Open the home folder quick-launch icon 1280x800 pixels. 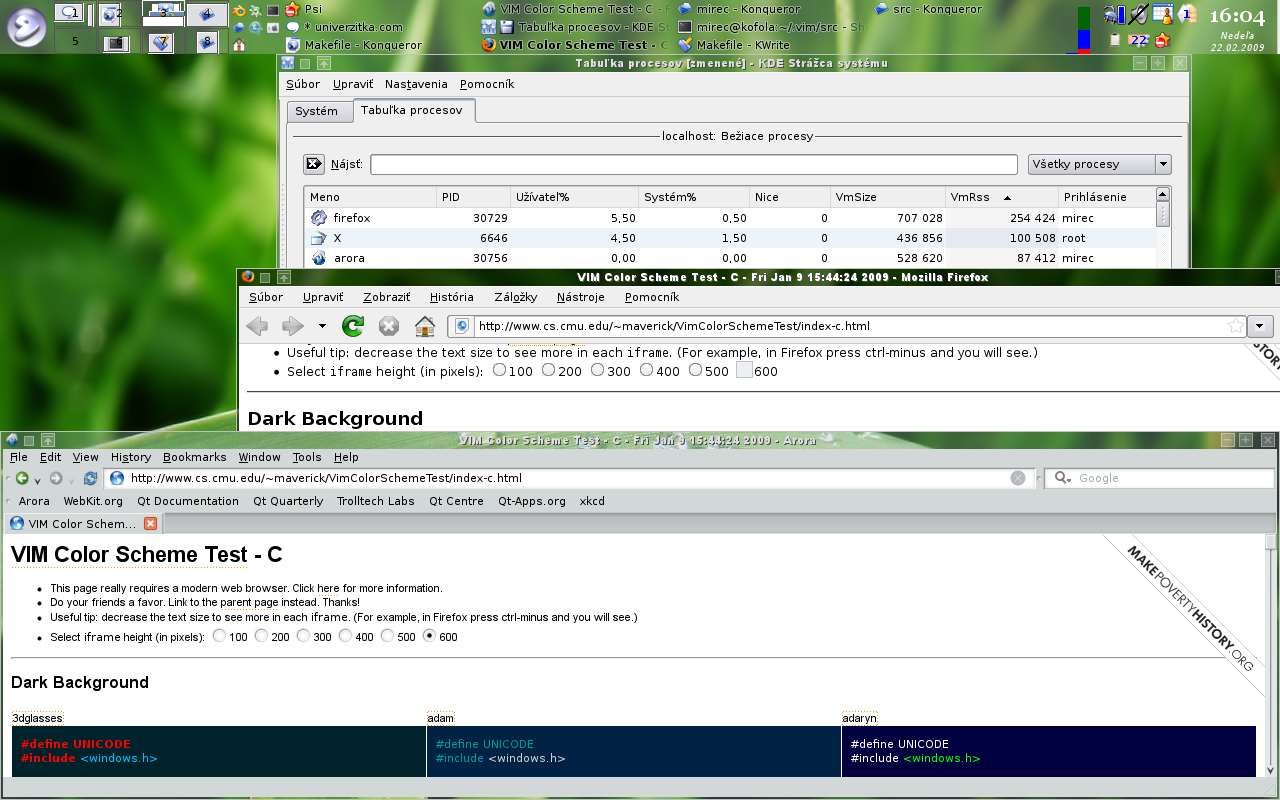[x=239, y=44]
